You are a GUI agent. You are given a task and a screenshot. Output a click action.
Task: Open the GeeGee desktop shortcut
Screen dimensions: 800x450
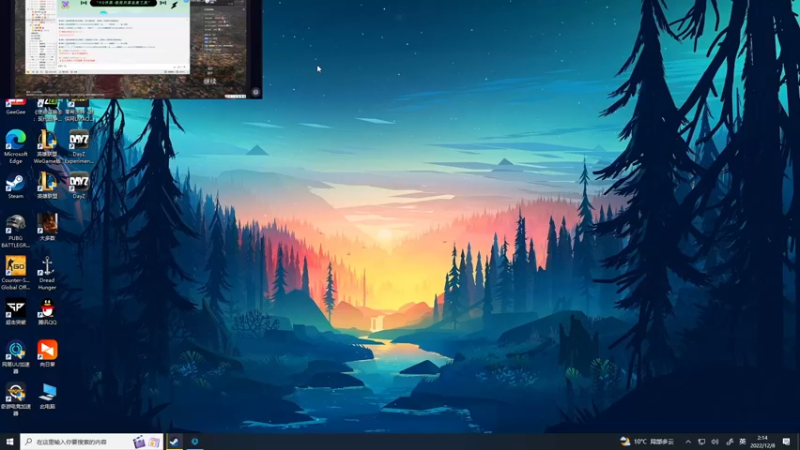coord(15,107)
